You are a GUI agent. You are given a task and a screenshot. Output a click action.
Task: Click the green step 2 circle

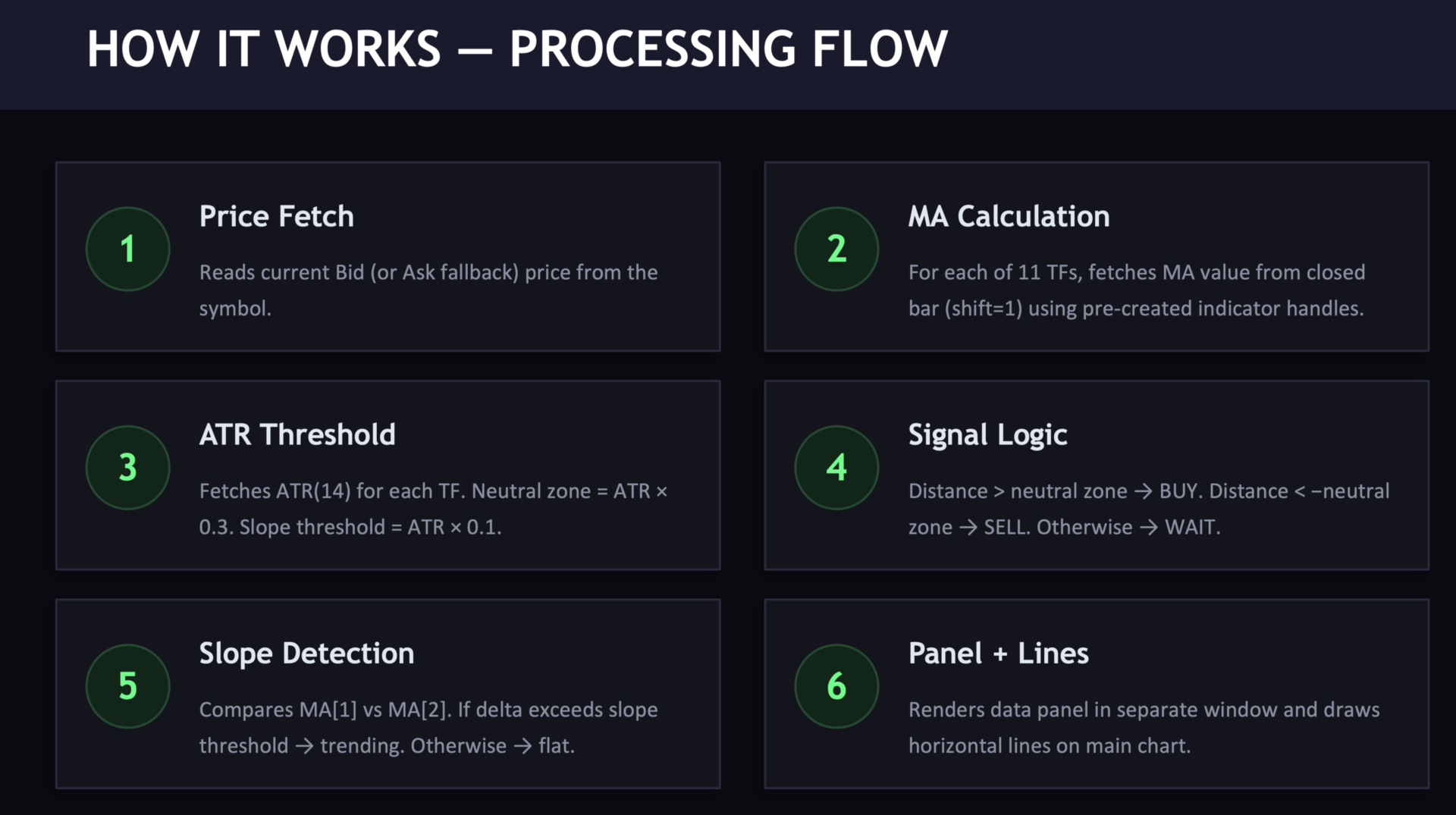click(836, 249)
